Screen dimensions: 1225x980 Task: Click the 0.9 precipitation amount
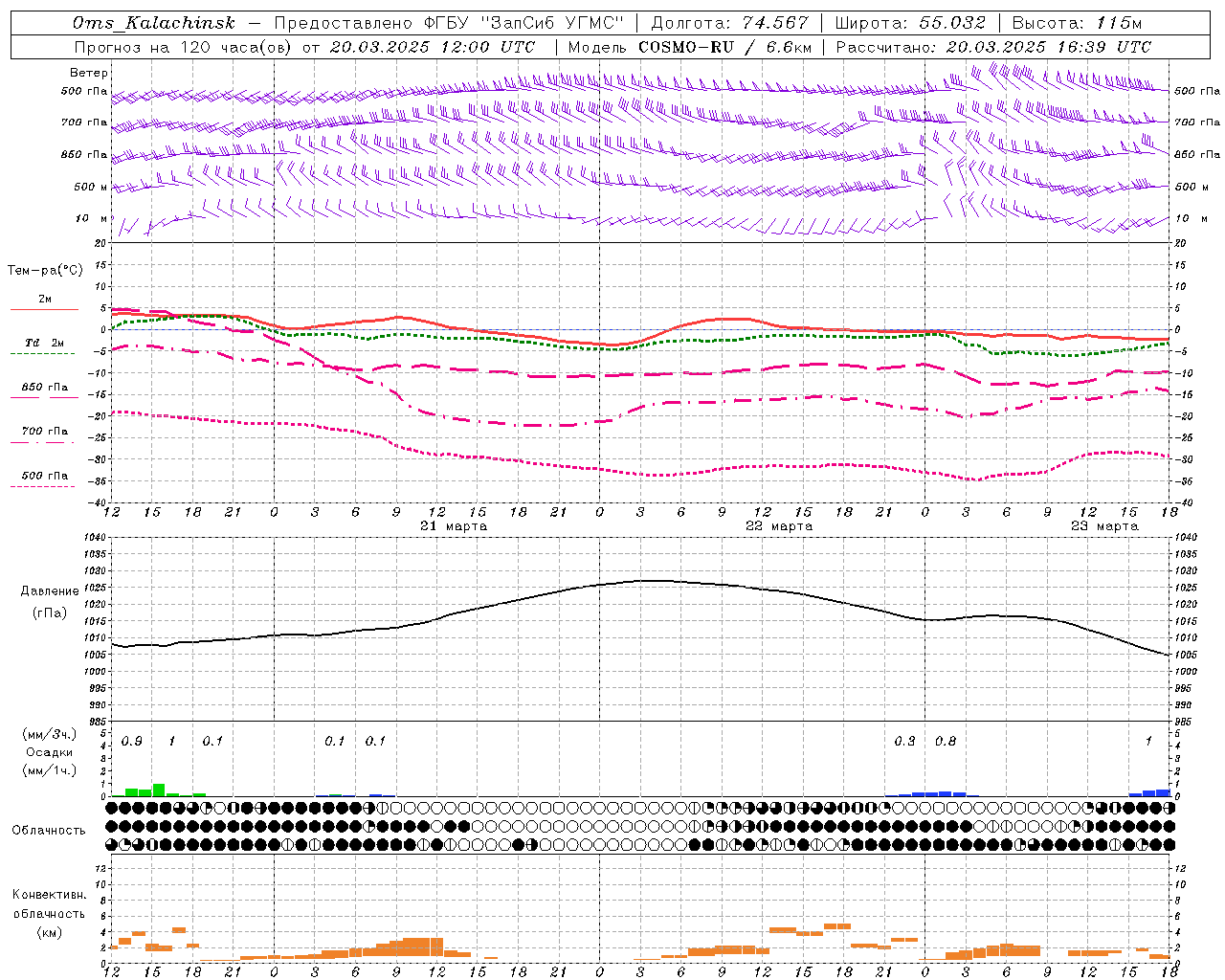pos(132,742)
